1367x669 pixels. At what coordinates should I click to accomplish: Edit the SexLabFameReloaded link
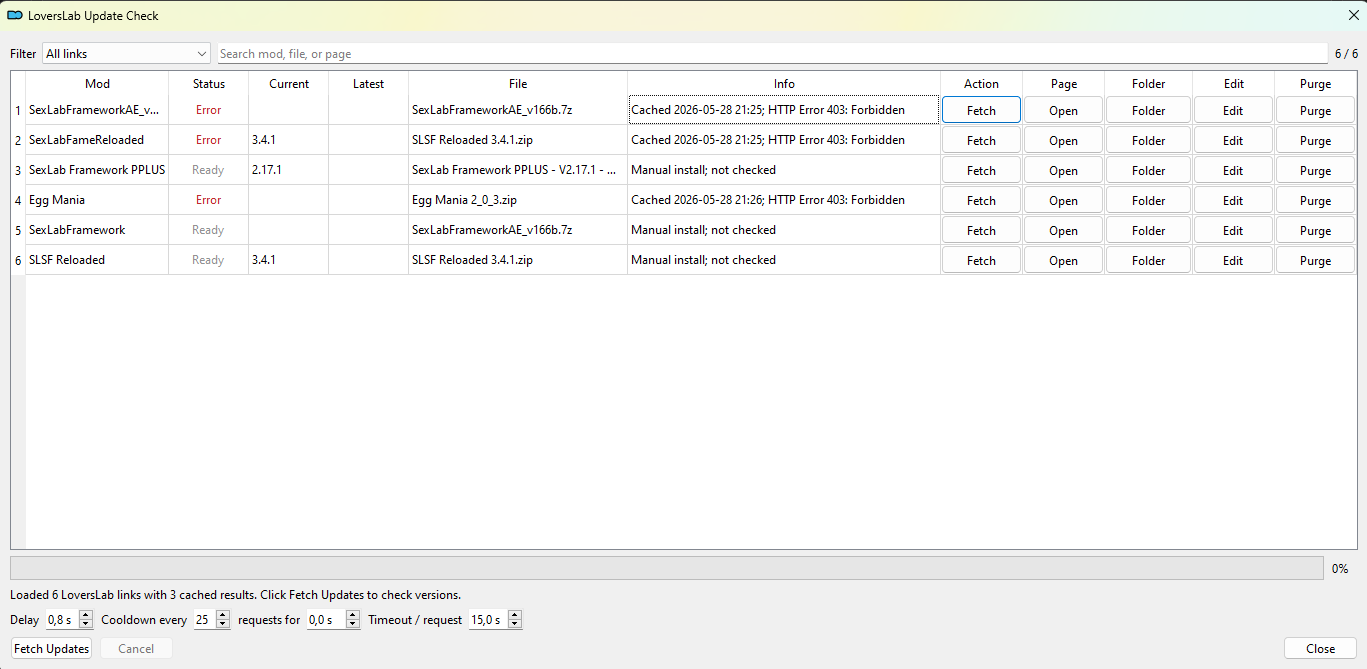[x=1233, y=140]
